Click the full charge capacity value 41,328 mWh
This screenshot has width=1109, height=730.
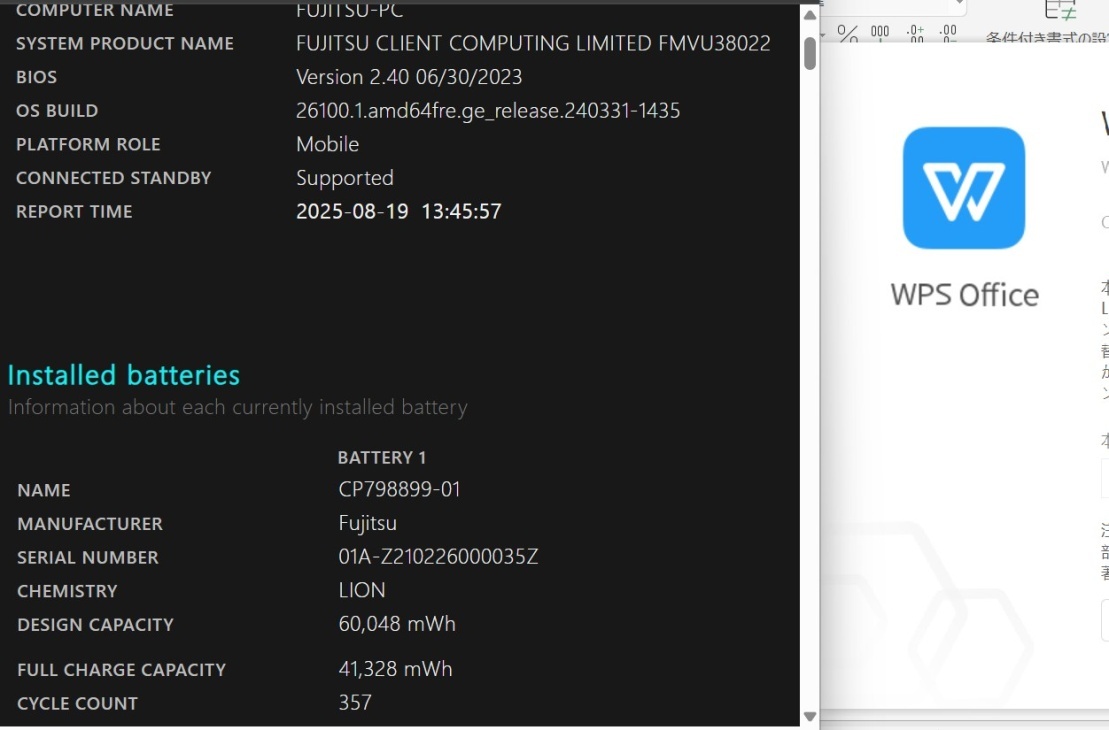click(395, 669)
